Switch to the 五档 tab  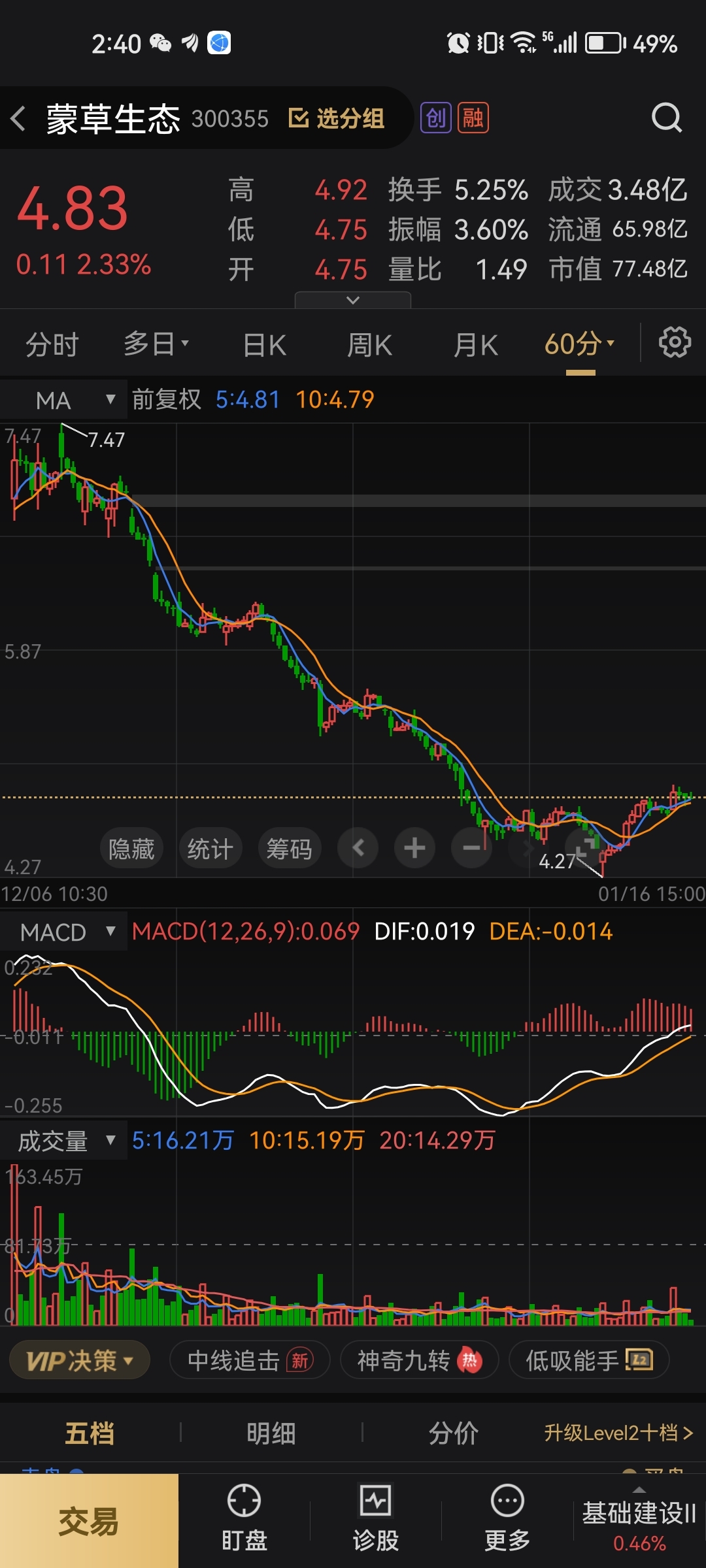click(90, 1433)
